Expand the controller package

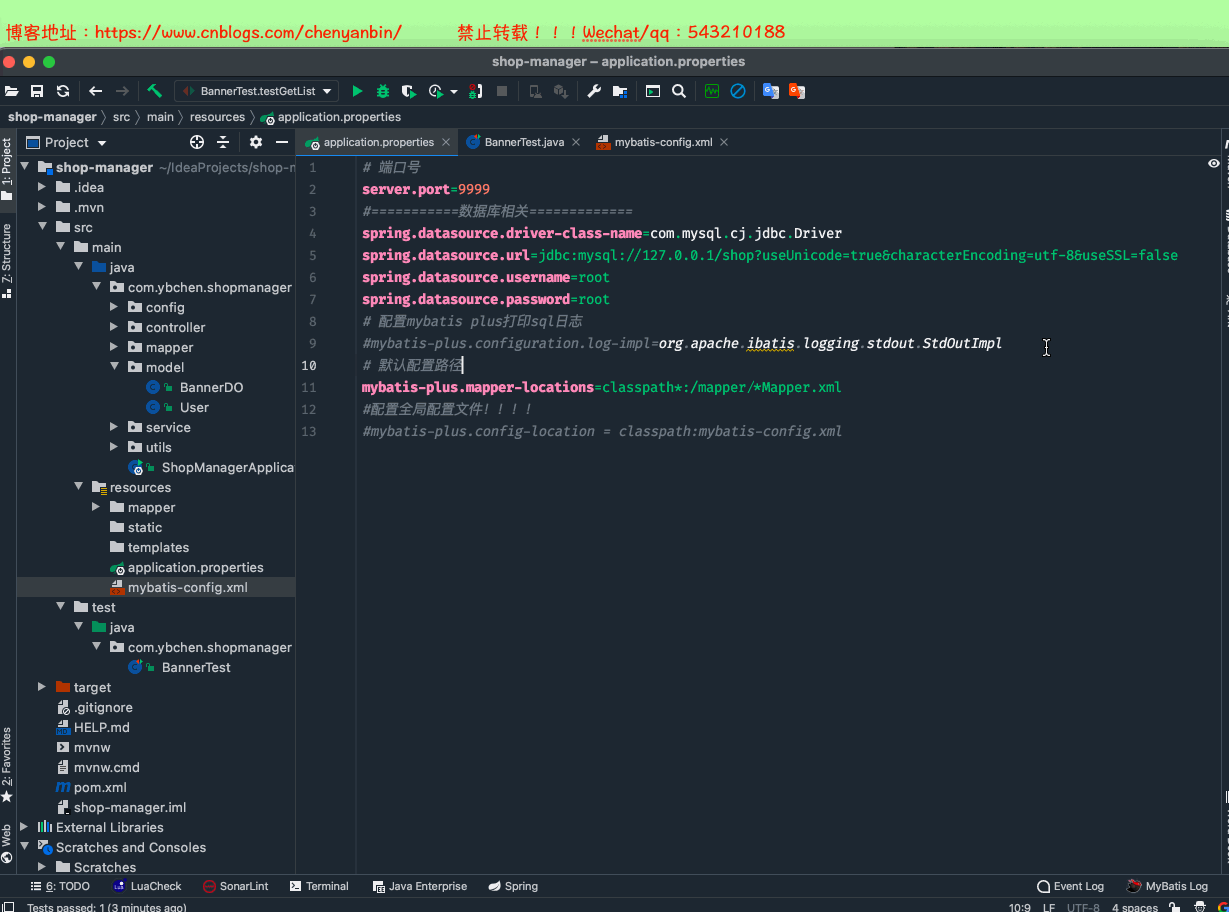click(113, 327)
